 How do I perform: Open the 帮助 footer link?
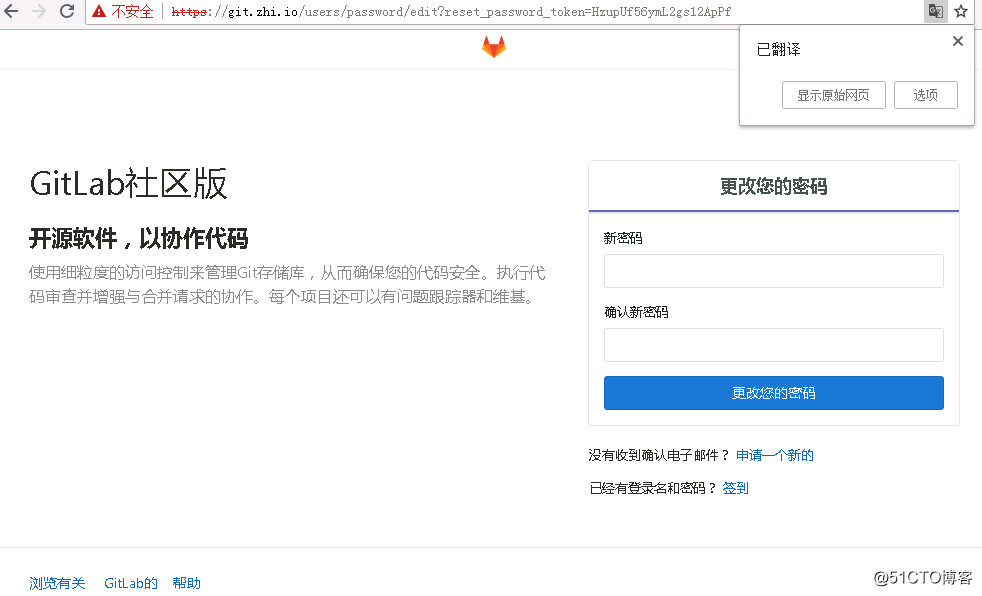[x=187, y=583]
